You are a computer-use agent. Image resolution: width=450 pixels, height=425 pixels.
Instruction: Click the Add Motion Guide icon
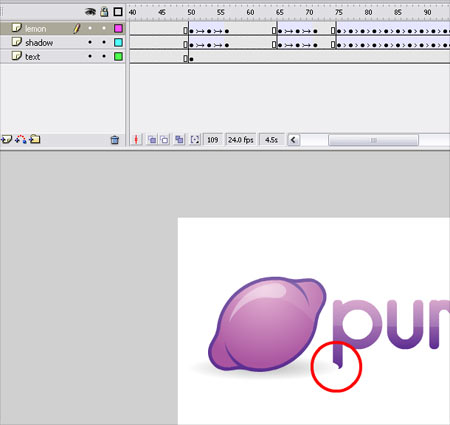pos(21,139)
